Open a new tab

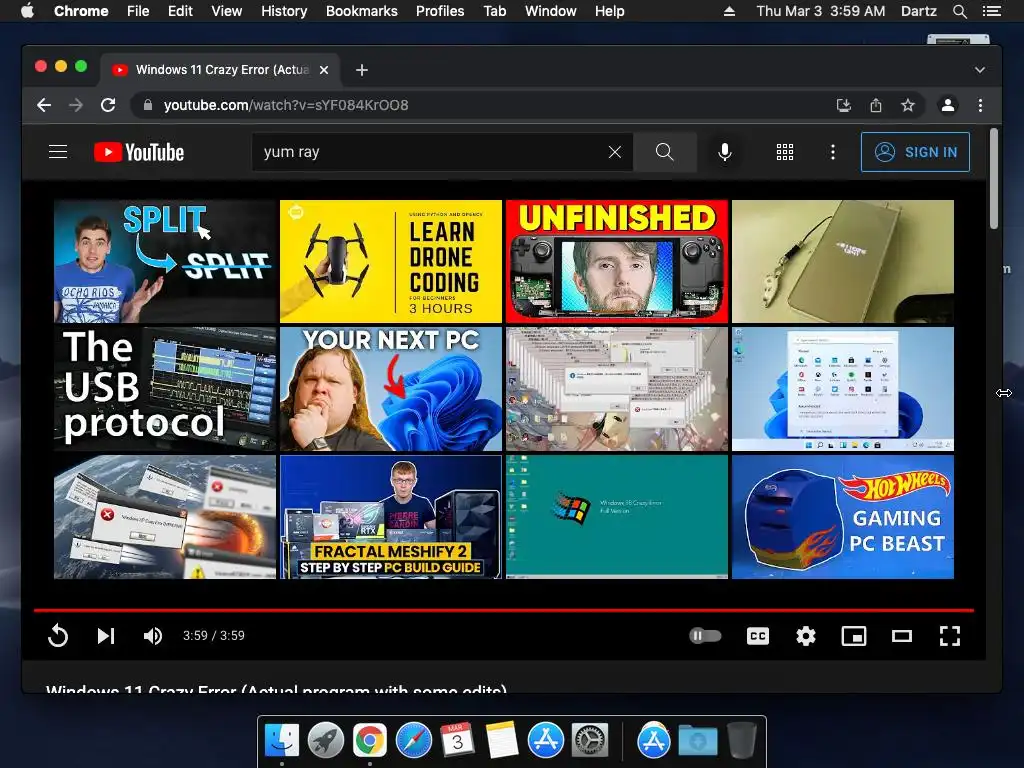[x=362, y=70]
